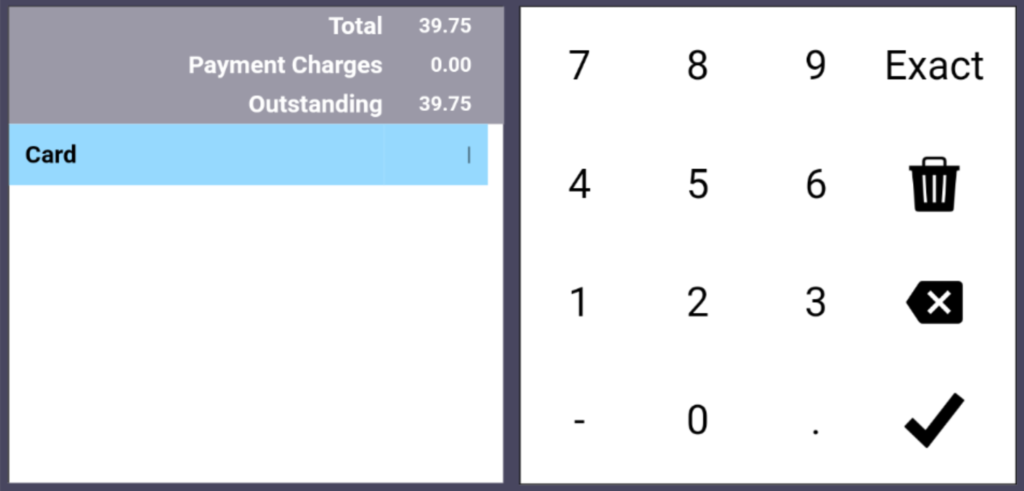Click the Card amount input field
1024x491 pixels.
436,155
